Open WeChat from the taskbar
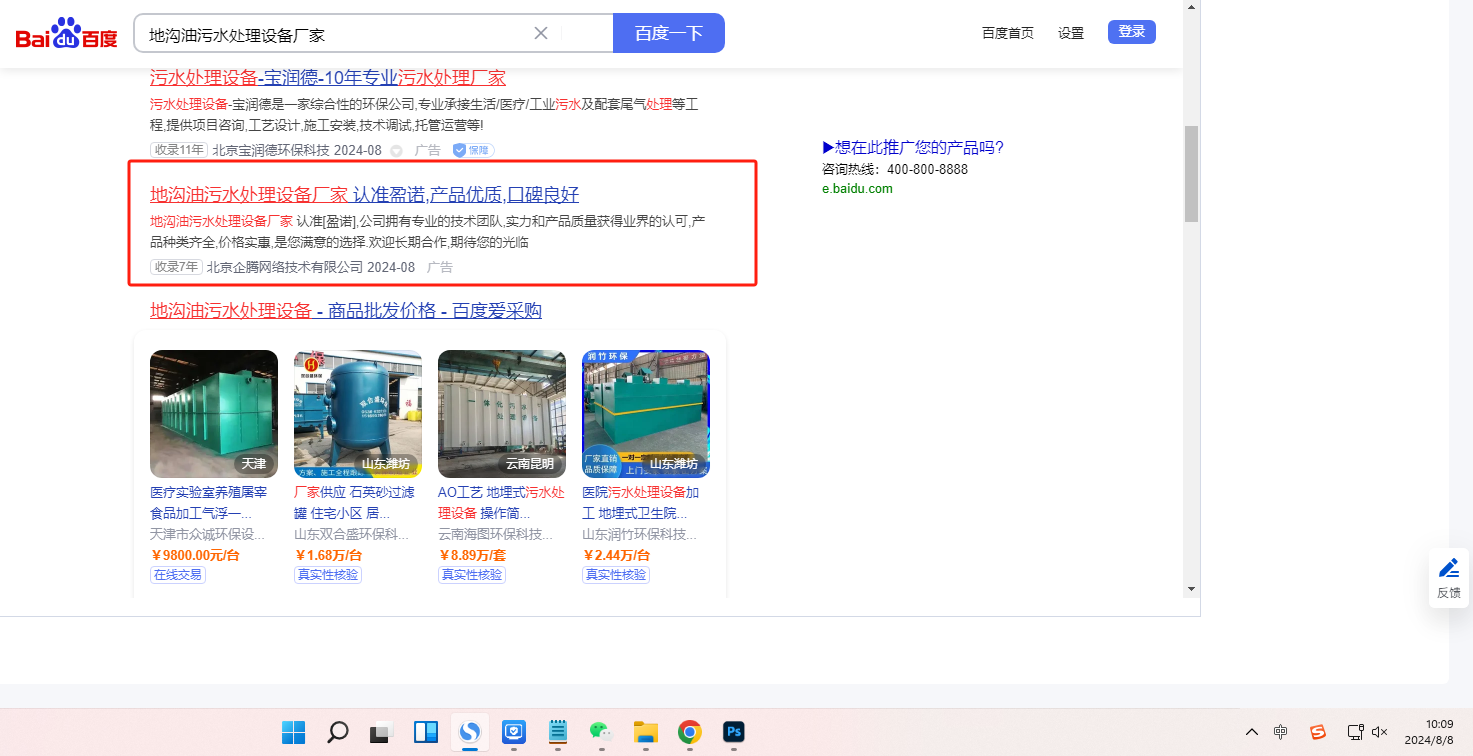Viewport: 1473px width, 756px height. click(600, 732)
